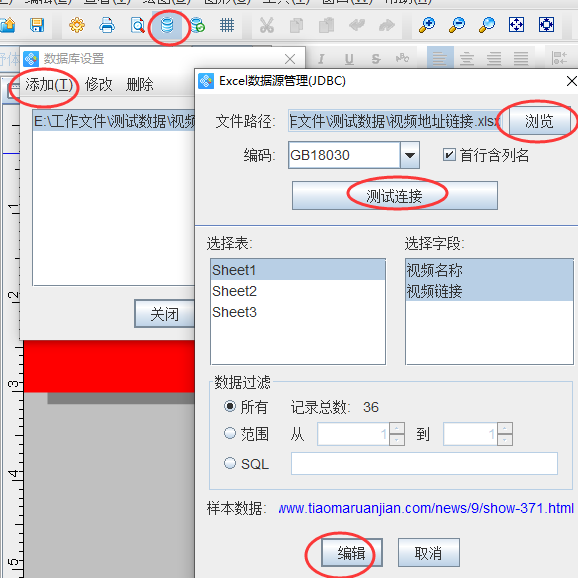Click the SQL filter text field

424,463
